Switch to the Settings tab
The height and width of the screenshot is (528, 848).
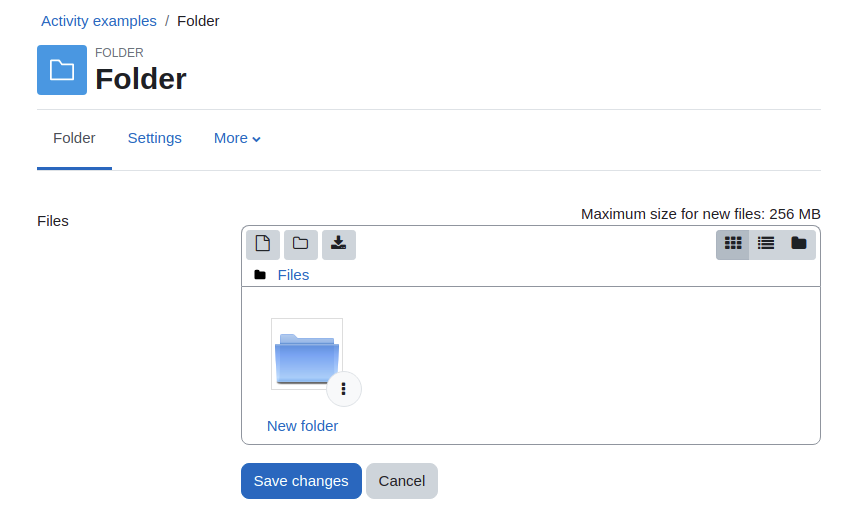(x=155, y=138)
